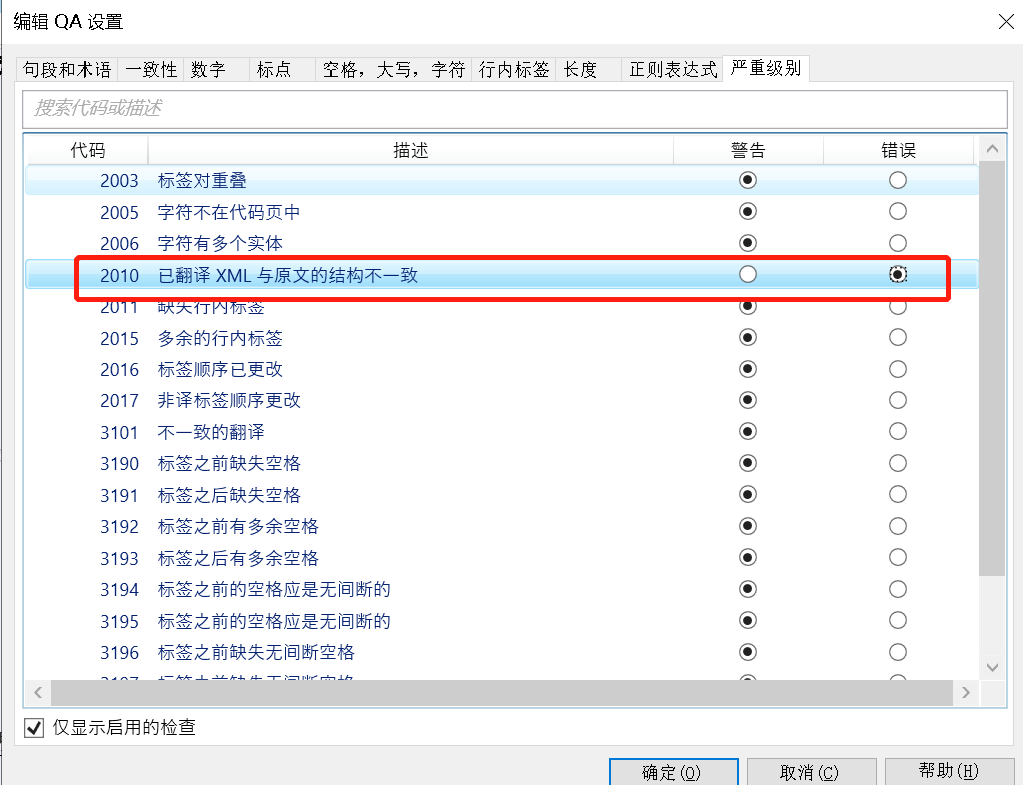Uncheck 仅显示启用的检查 checkbox
The height and width of the screenshot is (785, 1023).
34,728
